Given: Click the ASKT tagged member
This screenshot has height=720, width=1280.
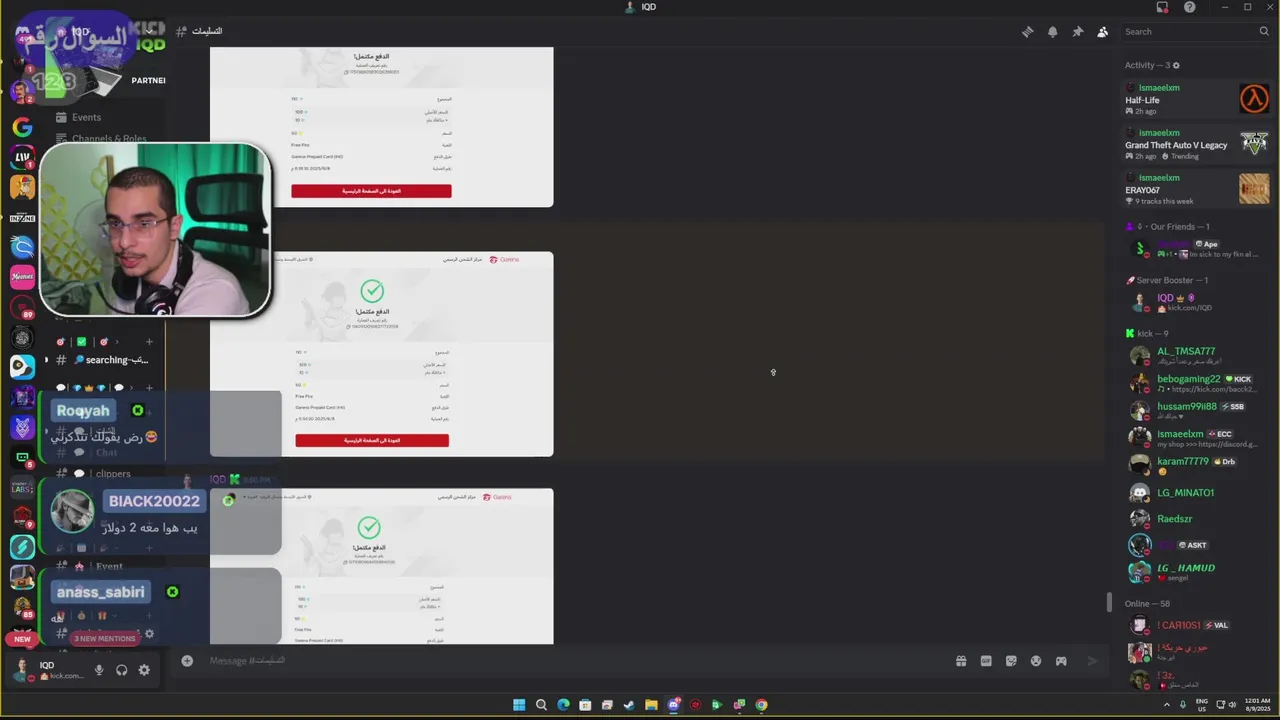Looking at the screenshot, I should [x=1196, y=545].
